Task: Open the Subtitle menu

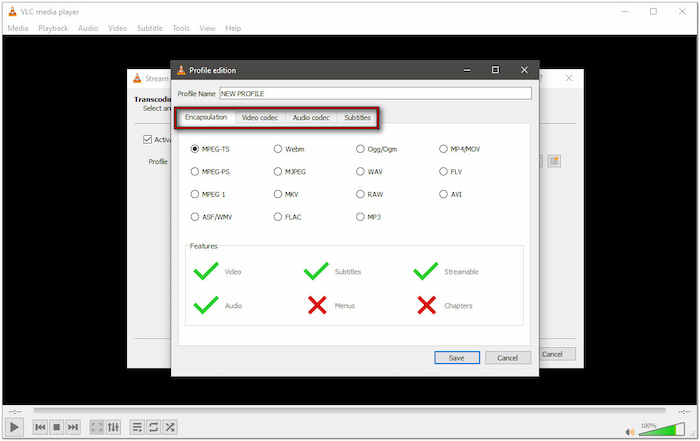Action: click(x=150, y=28)
